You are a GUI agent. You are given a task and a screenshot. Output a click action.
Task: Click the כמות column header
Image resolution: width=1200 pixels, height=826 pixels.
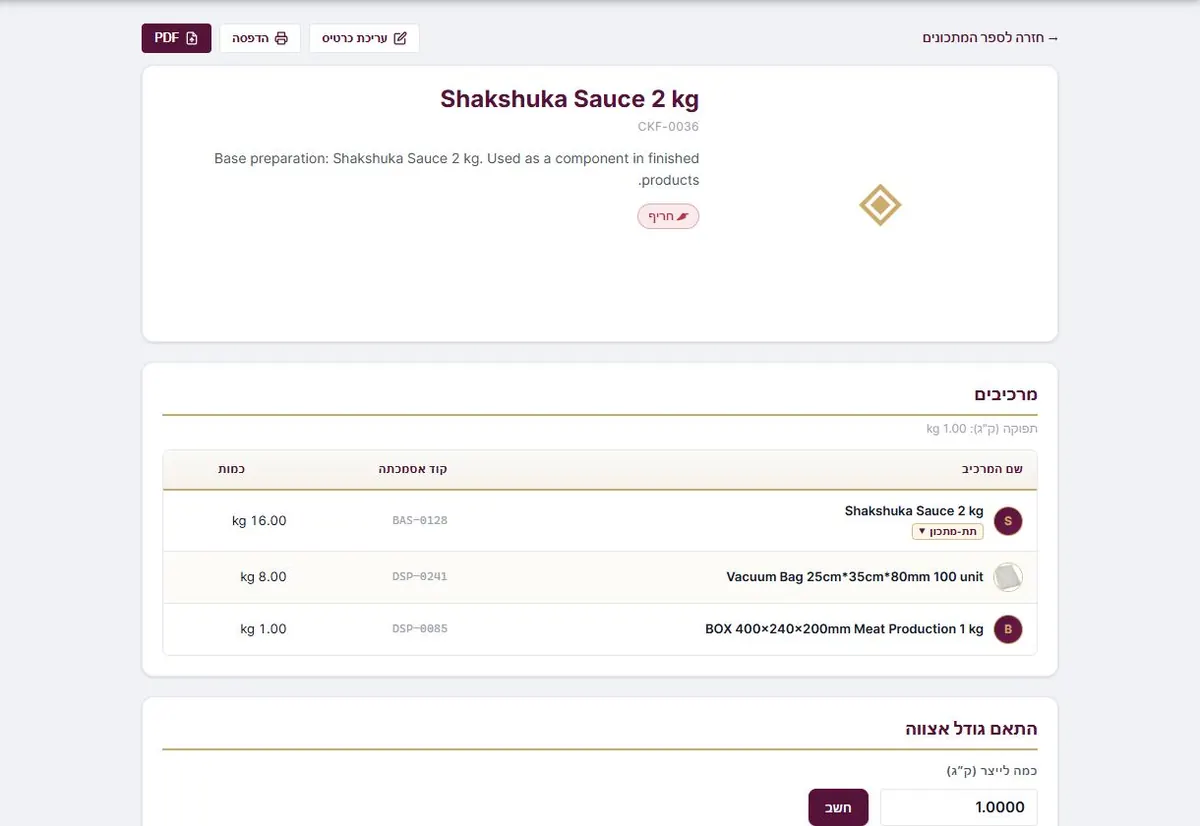[232, 469]
